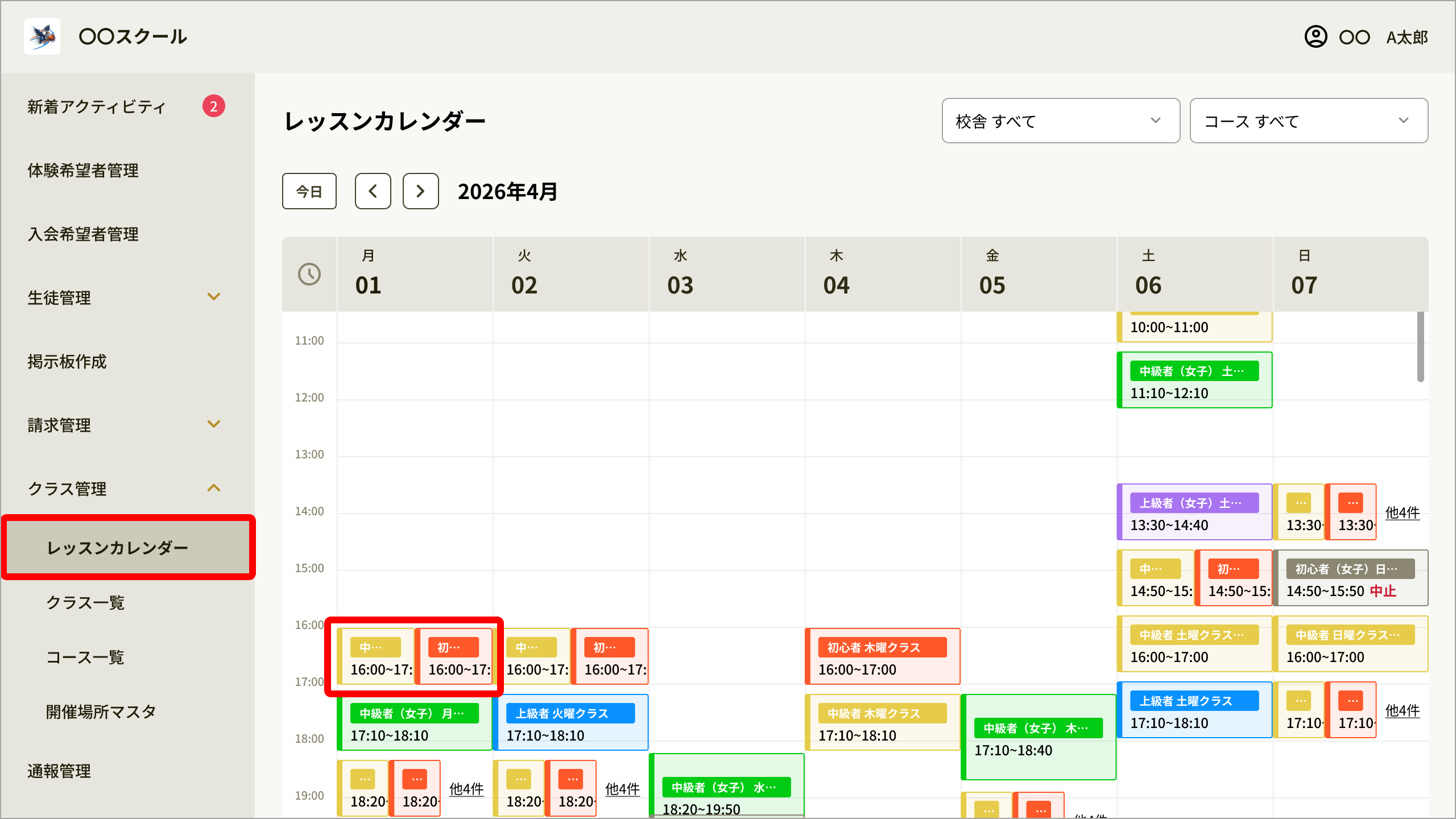Open cancelled 初心者（女子）日 14:50~15:50 lesson
Image resolution: width=1456 pixels, height=819 pixels.
pyautogui.click(x=1350, y=578)
